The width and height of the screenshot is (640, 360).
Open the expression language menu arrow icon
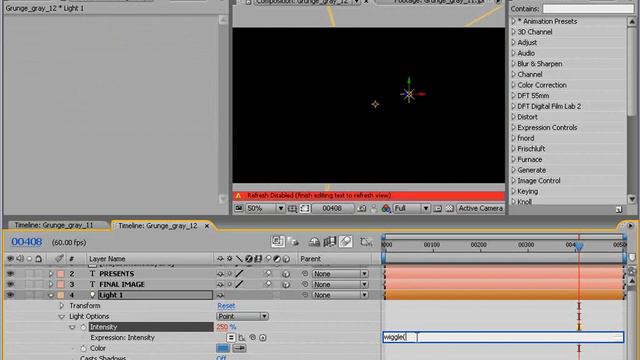coord(263,338)
